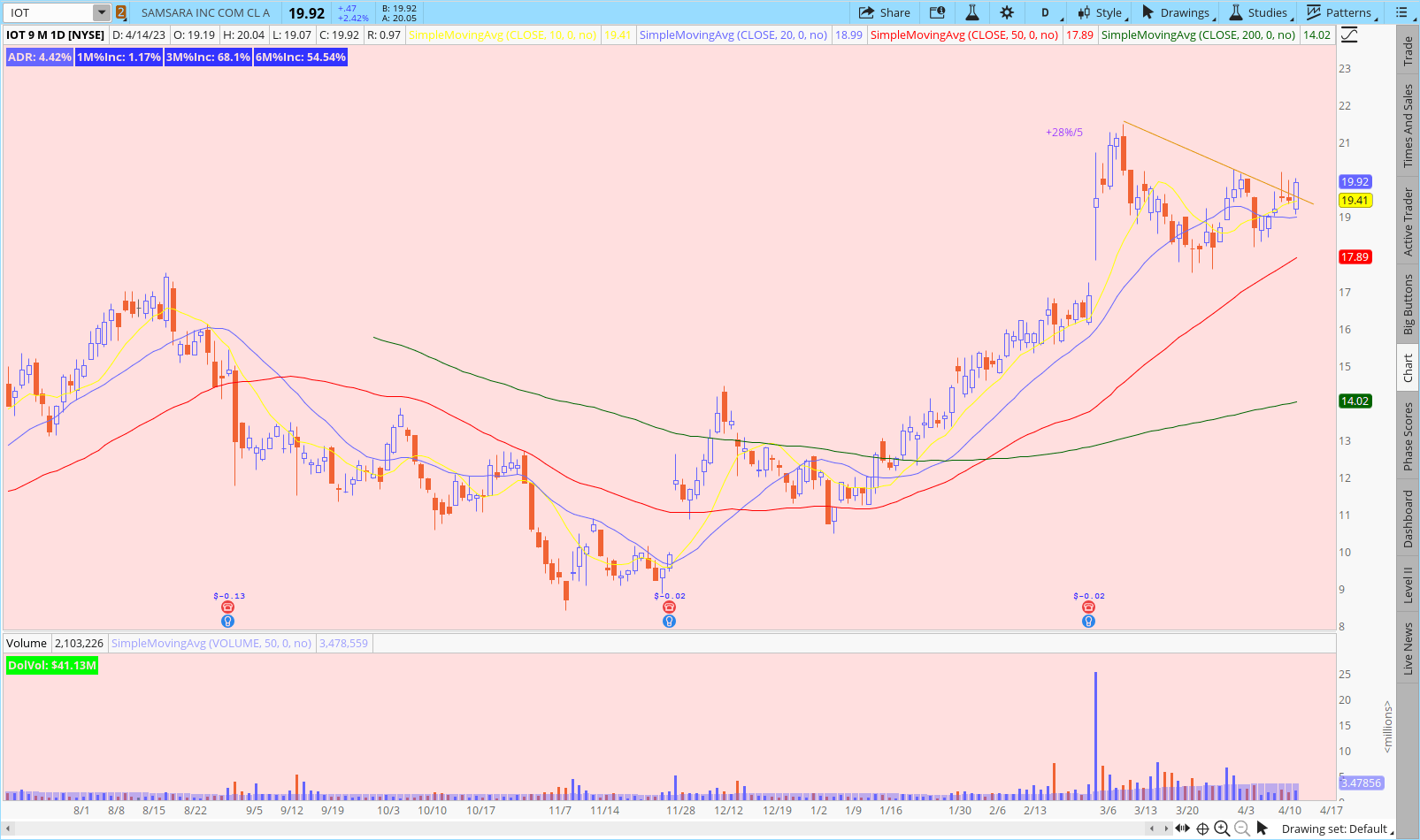Open the D timeframe dropdown
Viewport: 1420px width, 840px height.
(1049, 12)
